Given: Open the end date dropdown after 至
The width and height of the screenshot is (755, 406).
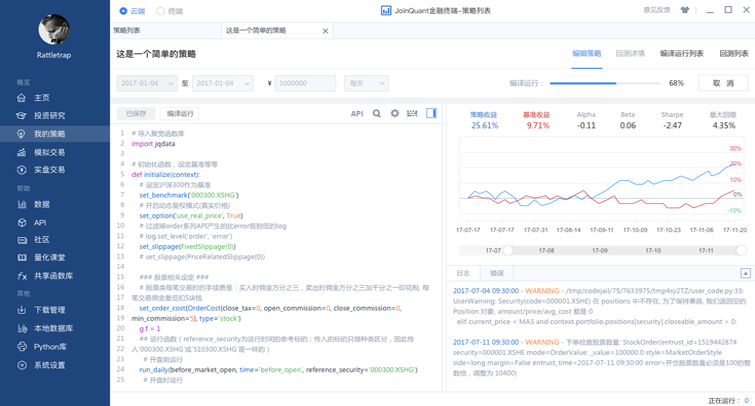Looking at the screenshot, I should click(x=222, y=83).
